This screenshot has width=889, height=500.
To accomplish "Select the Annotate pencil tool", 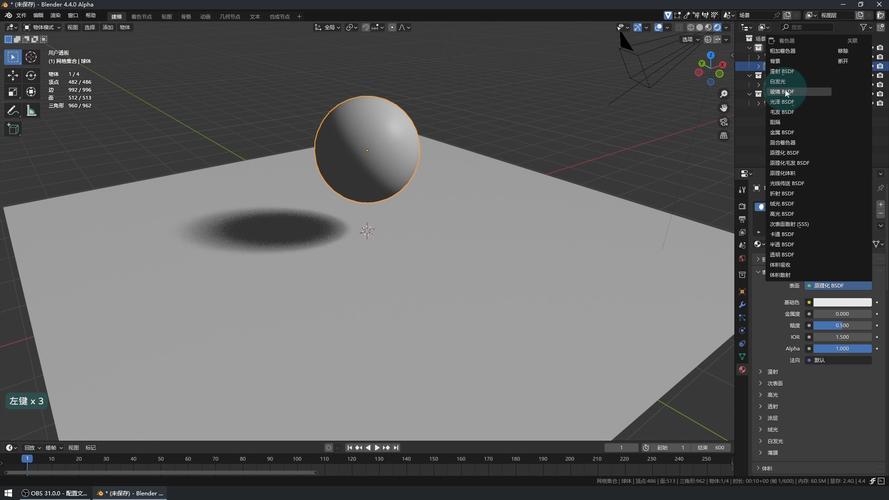I will [x=13, y=111].
